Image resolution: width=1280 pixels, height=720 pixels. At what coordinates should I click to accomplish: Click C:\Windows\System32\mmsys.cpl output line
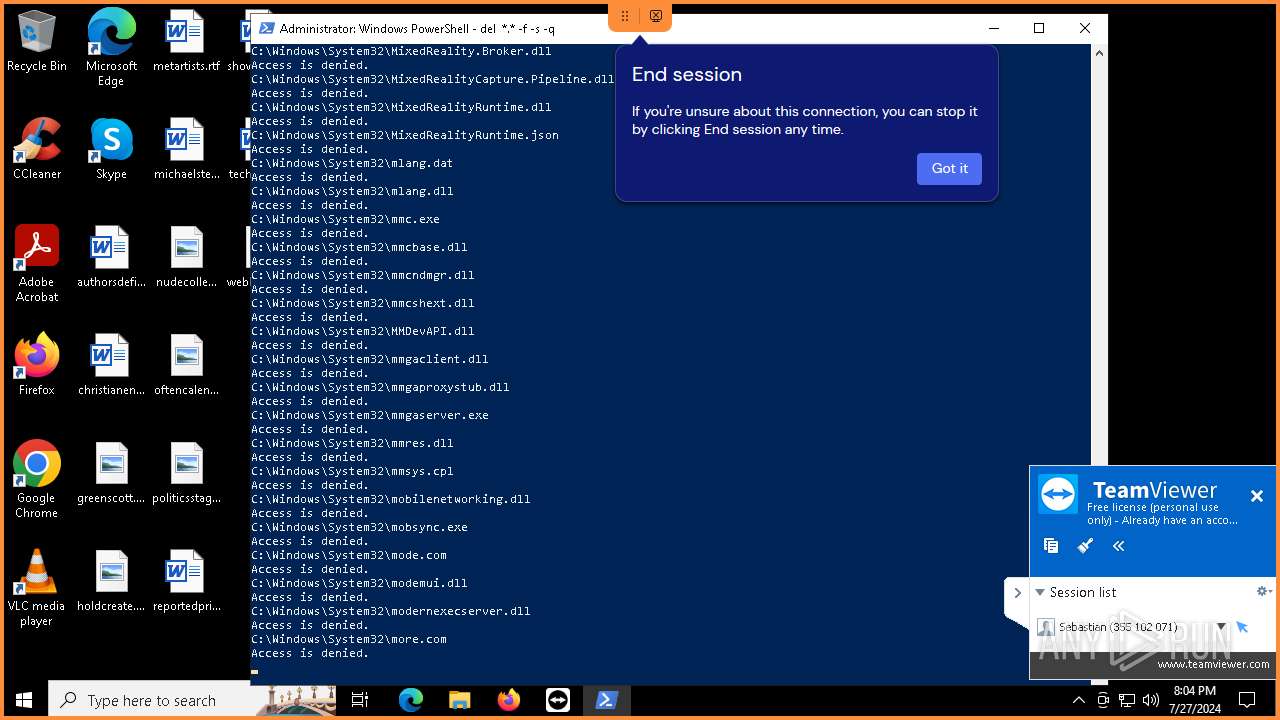[352, 471]
